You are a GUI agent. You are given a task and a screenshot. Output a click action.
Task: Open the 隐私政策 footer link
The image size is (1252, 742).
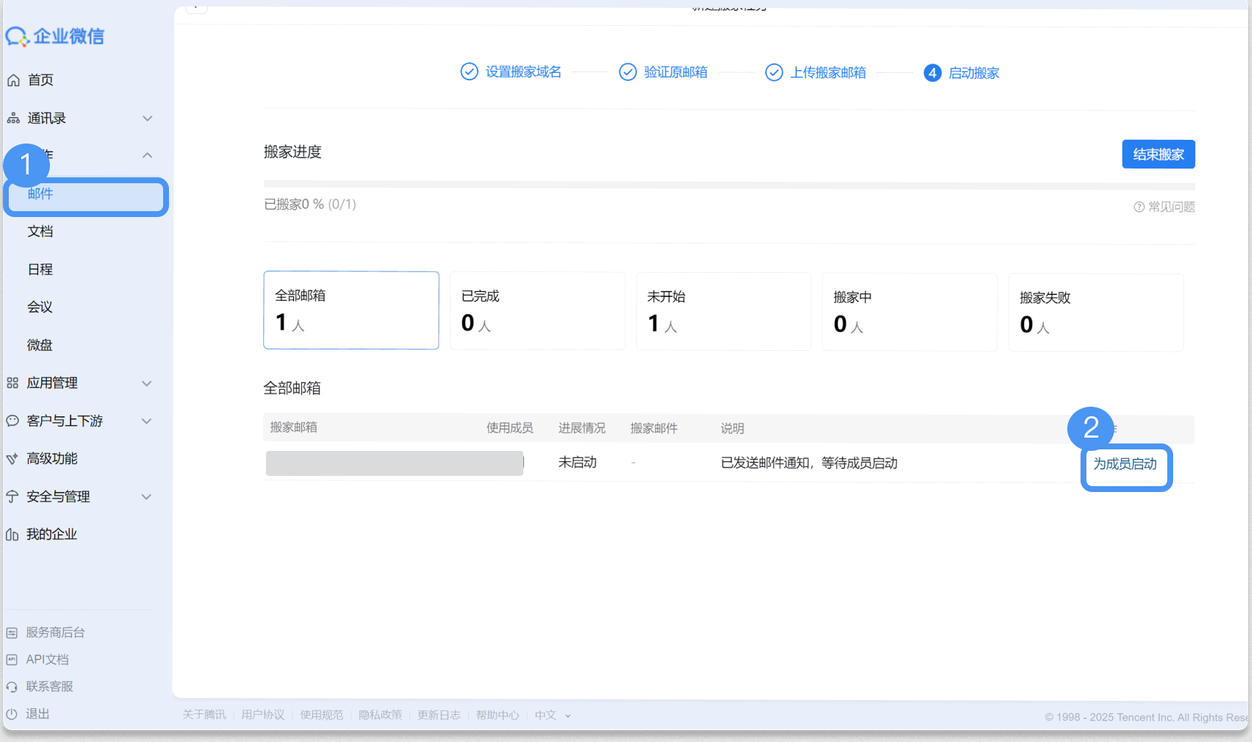click(380, 715)
